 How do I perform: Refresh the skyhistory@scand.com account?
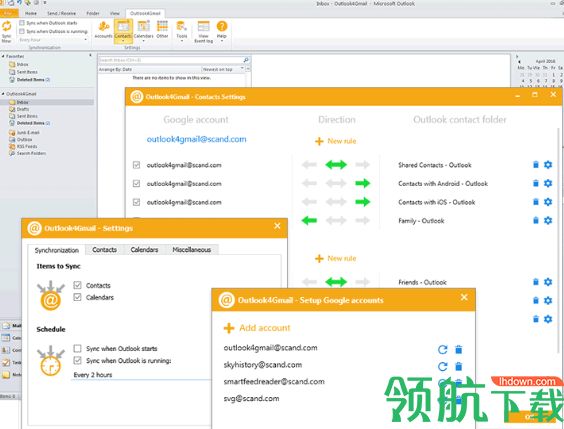(443, 366)
